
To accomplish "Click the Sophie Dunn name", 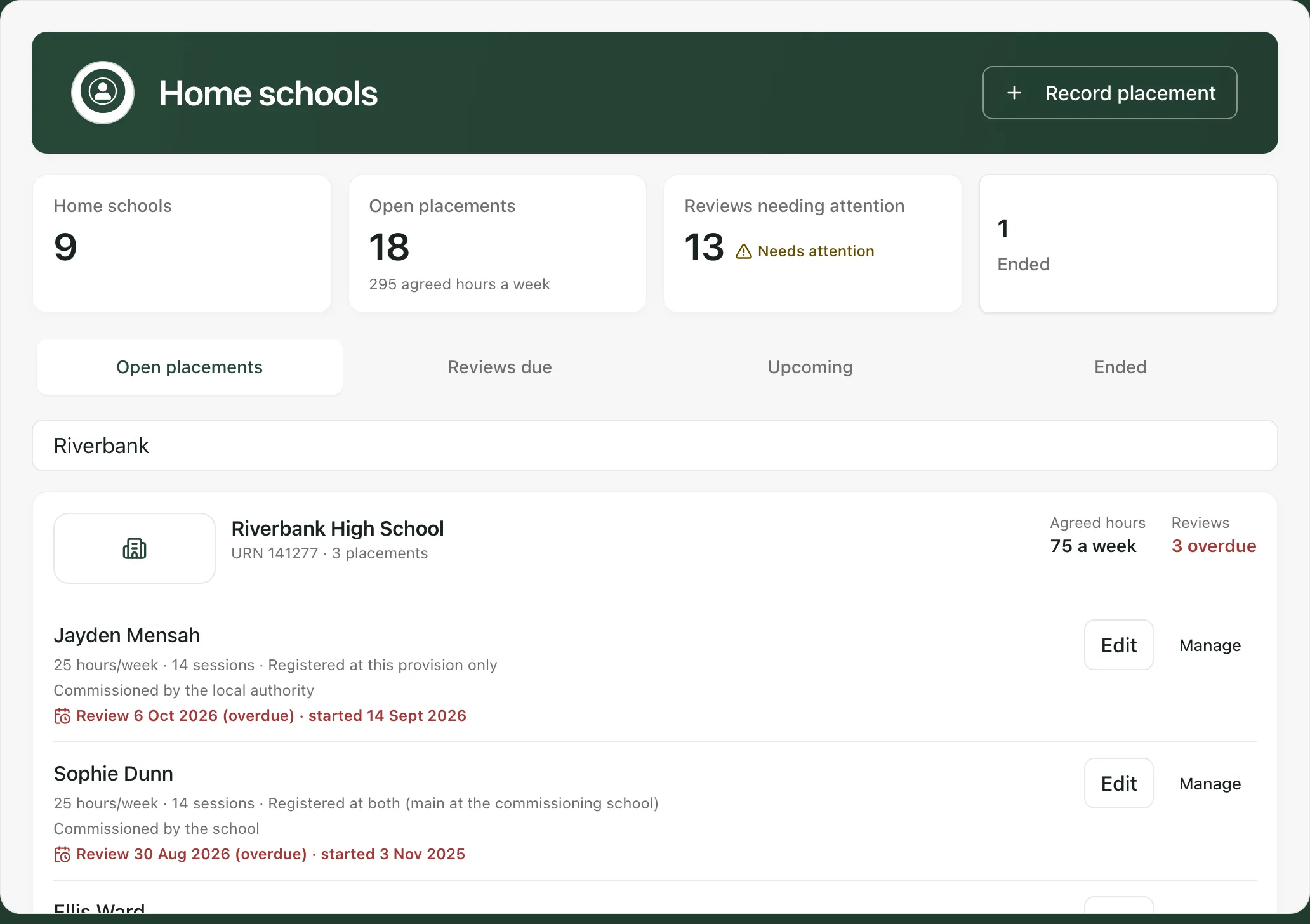I will (114, 774).
